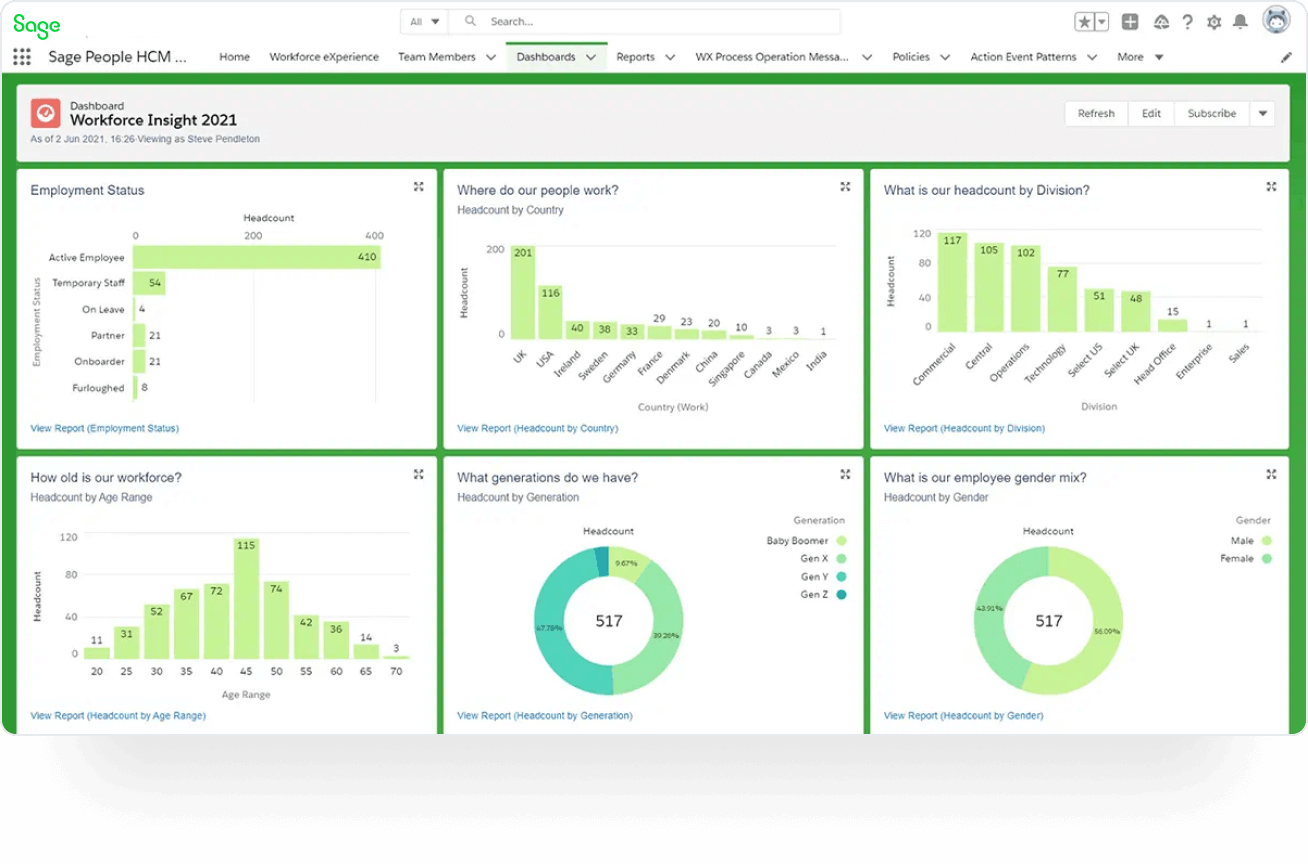1308x864 pixels.
Task: Open the Salesforce Setup gear icon
Action: click(1213, 21)
